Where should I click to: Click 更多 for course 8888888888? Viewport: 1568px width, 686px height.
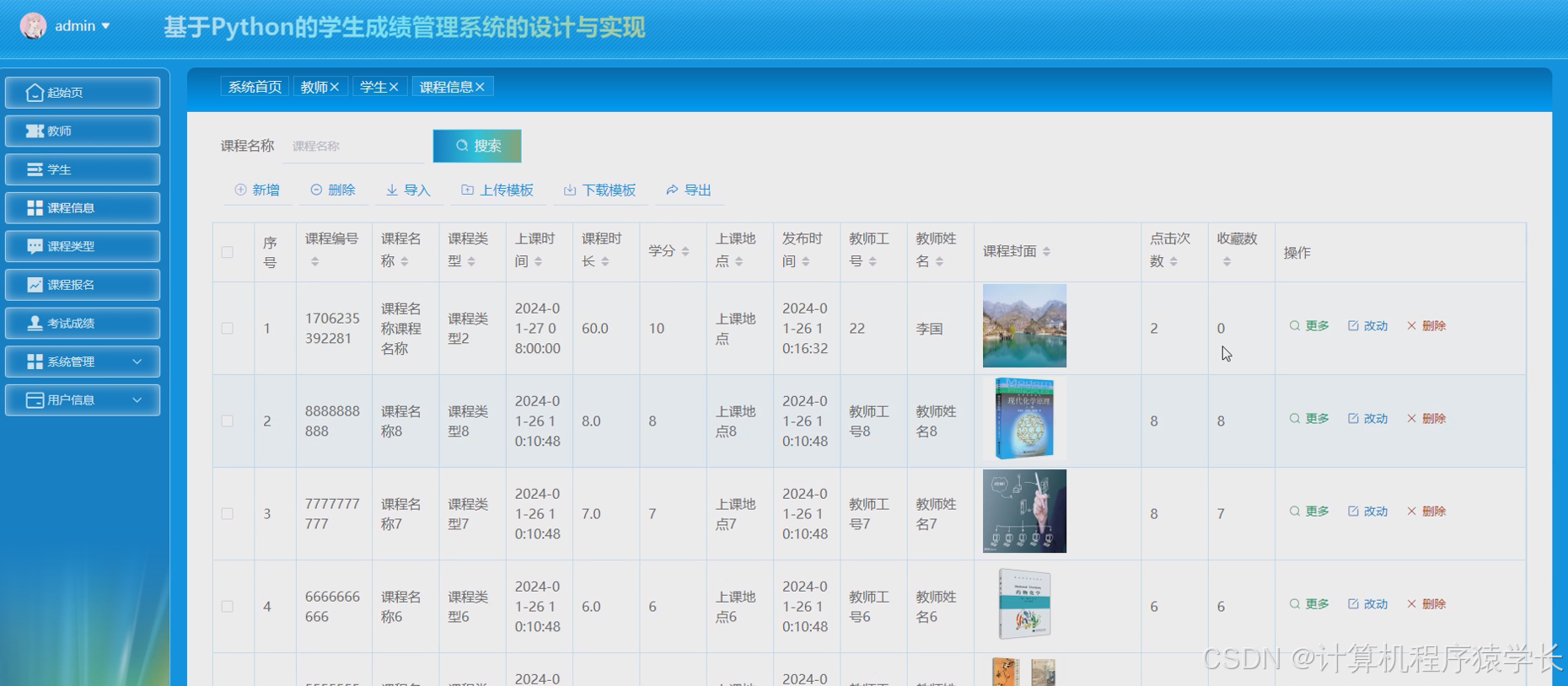[x=1309, y=419]
